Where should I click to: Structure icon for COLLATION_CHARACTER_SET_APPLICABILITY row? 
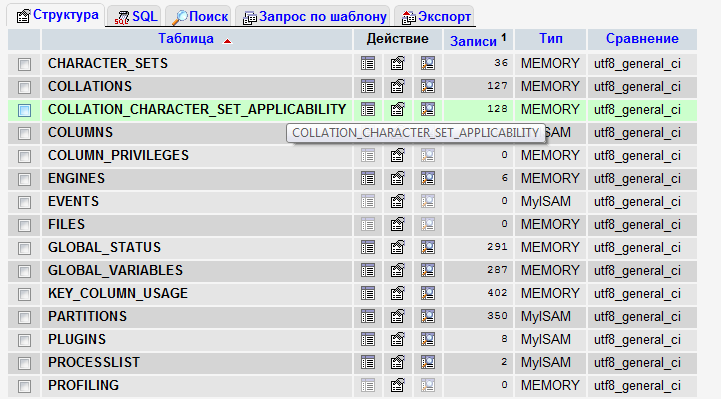(x=398, y=109)
